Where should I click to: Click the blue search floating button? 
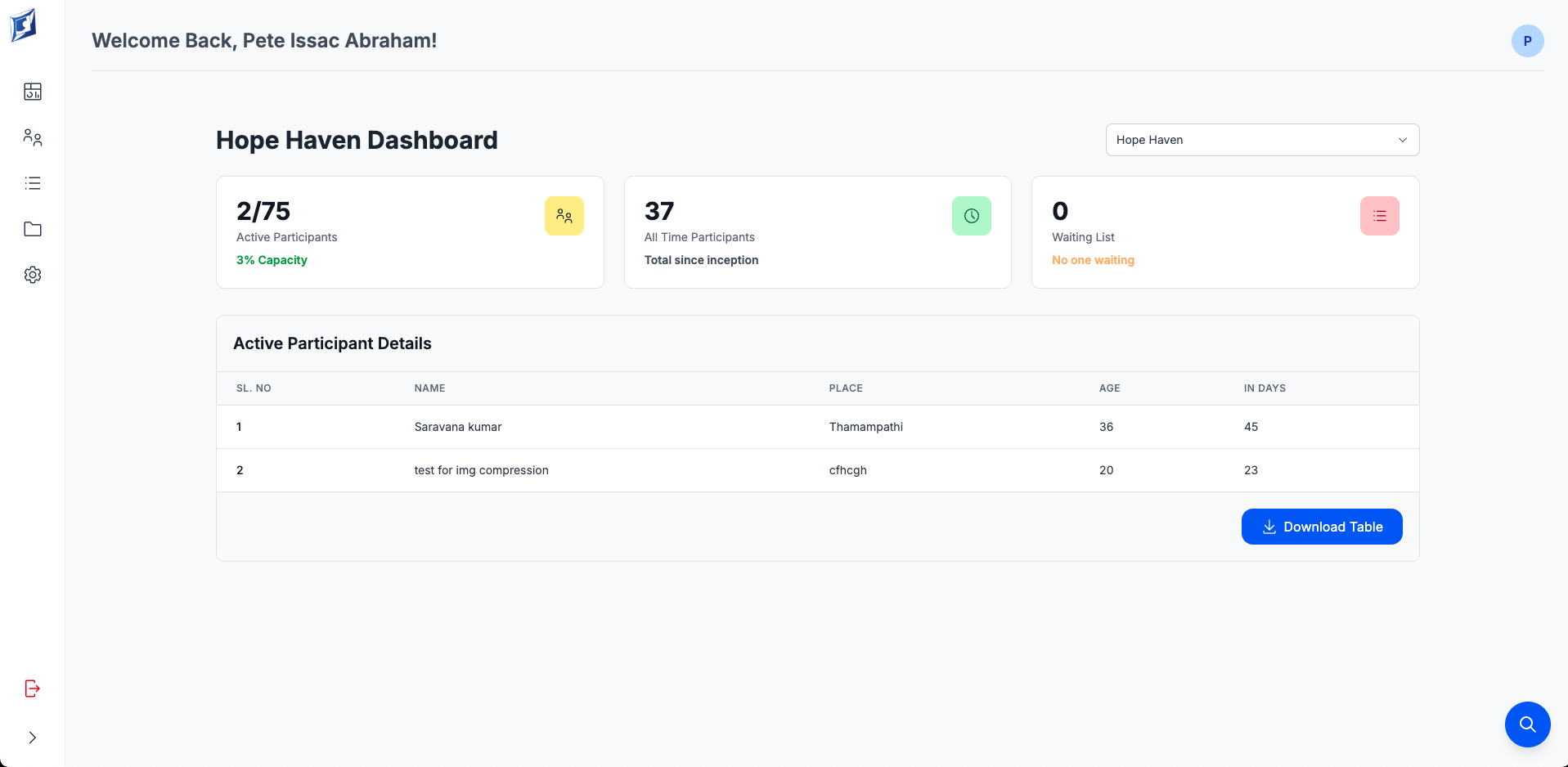(1527, 724)
